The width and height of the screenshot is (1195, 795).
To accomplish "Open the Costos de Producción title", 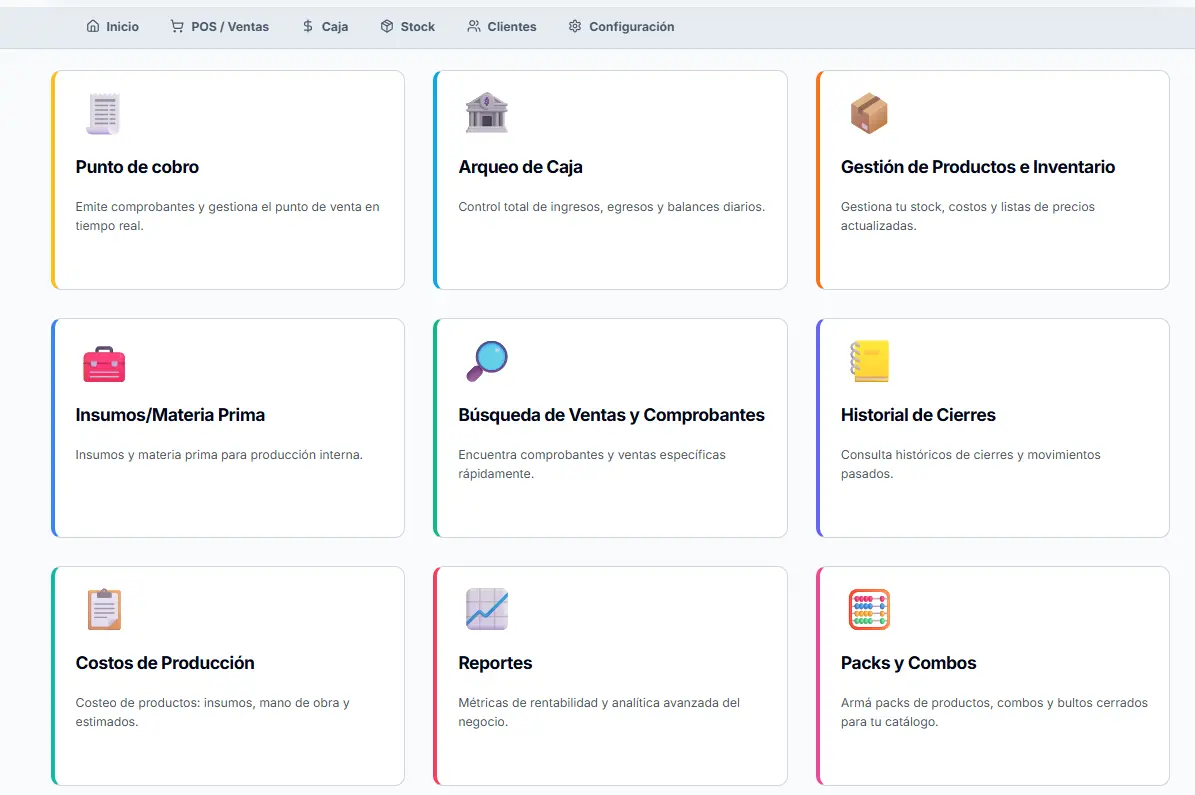I will 165,662.
